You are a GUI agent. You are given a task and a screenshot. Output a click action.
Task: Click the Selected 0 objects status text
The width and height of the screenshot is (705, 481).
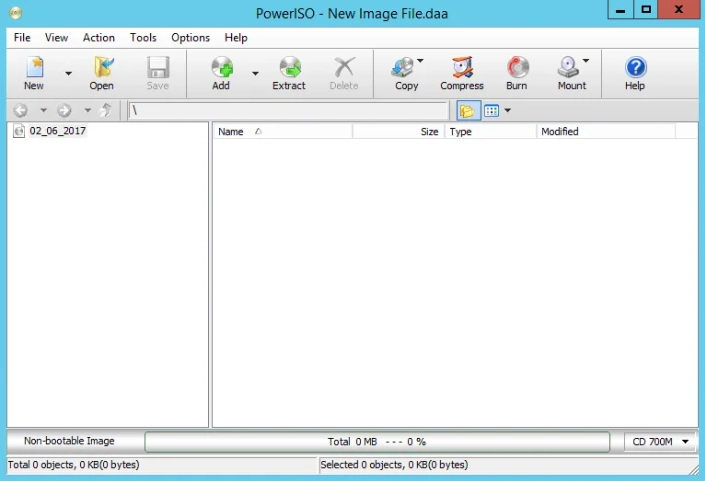pyautogui.click(x=394, y=465)
